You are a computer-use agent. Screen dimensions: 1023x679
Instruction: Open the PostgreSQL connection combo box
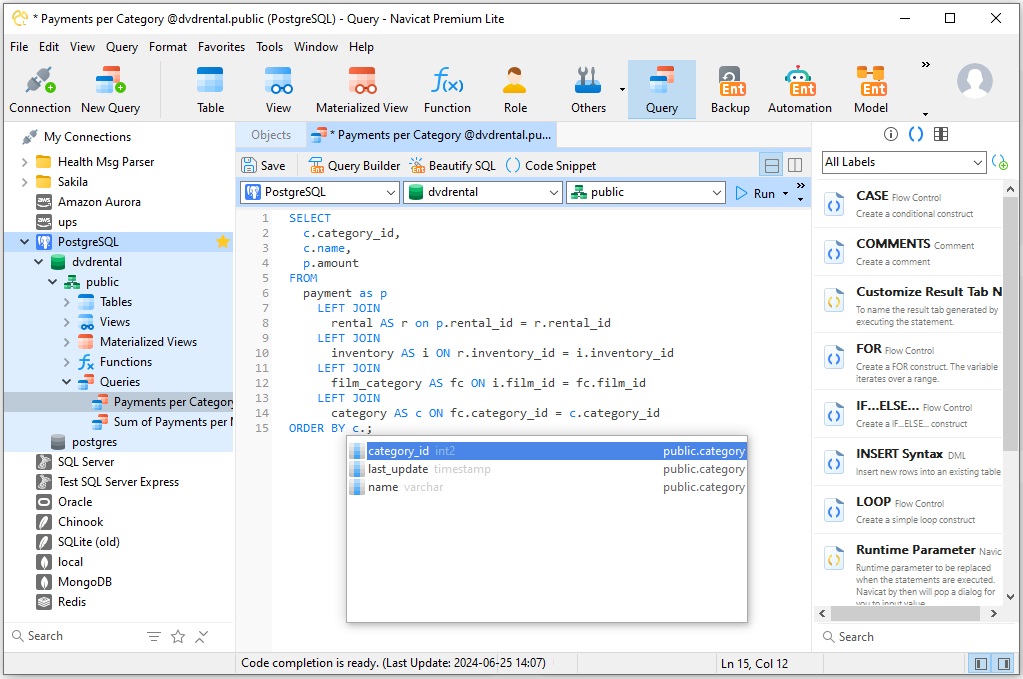click(320, 192)
